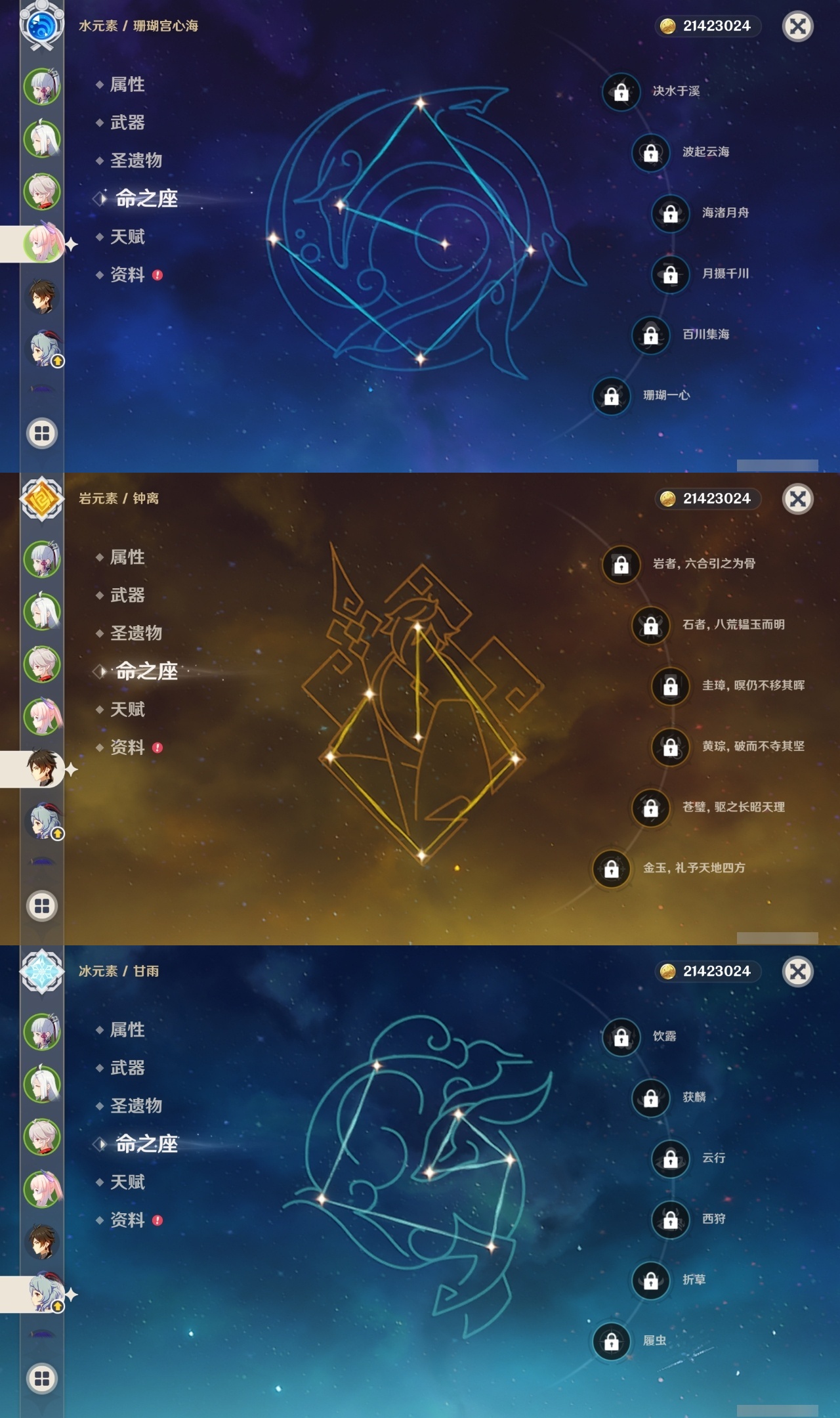Screen dimensions: 840x1418
Task: Open 圣遗物 menu on the 甘雨 screen
Action: coord(136,1106)
